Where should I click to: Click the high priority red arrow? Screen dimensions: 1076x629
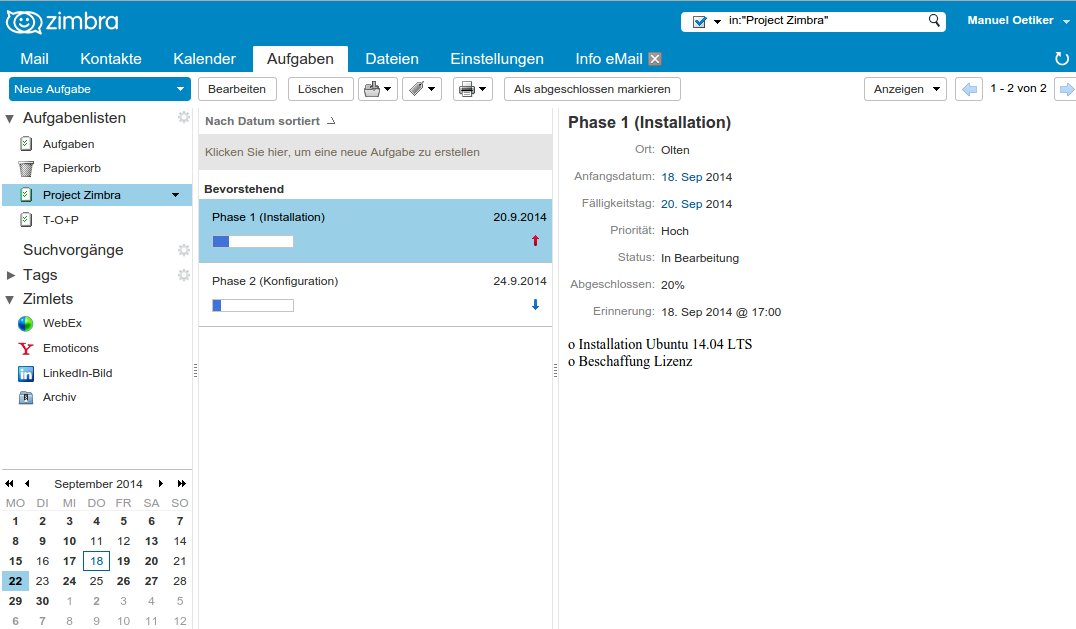(535, 241)
